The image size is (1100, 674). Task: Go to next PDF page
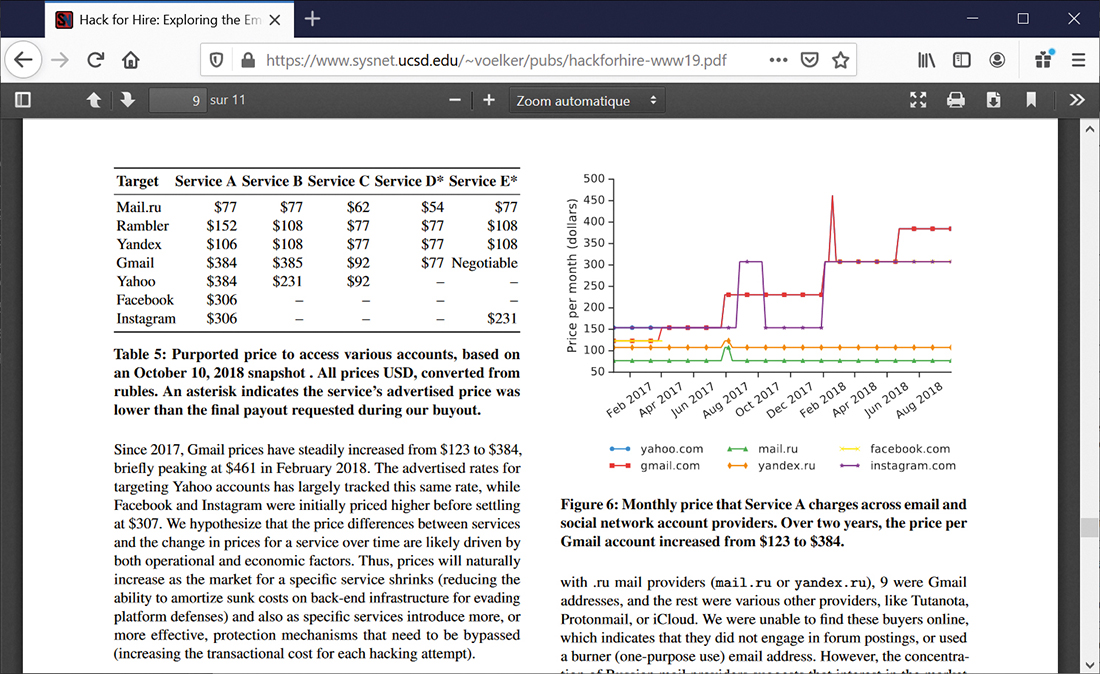pyautogui.click(x=127, y=100)
